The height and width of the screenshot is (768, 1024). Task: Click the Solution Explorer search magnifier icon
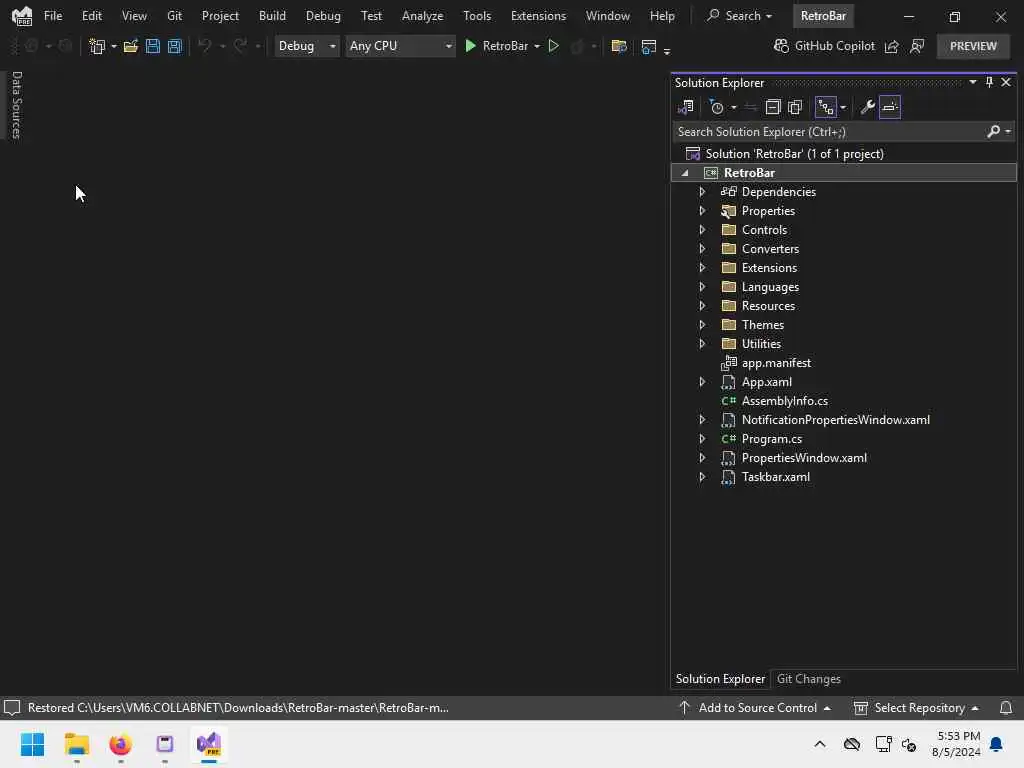point(993,131)
